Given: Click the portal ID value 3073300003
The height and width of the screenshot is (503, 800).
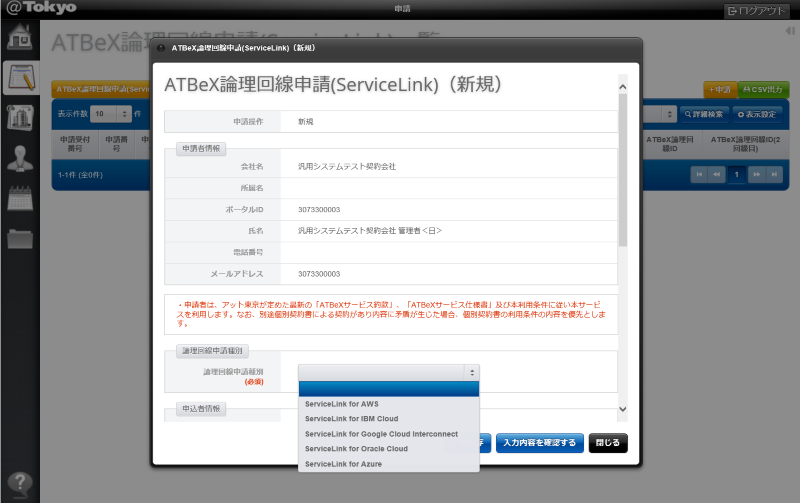Looking at the screenshot, I should (x=319, y=210).
